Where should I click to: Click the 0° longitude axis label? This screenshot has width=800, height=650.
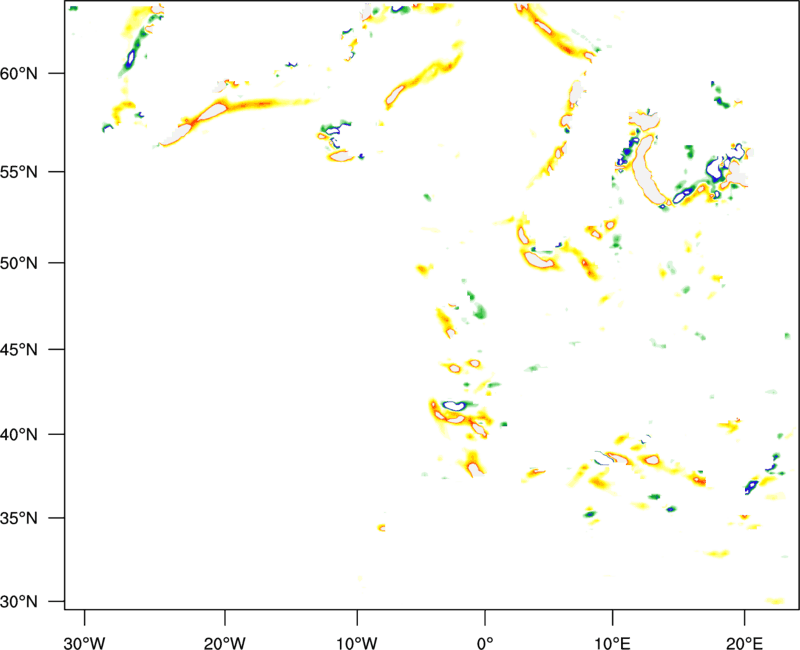pyautogui.click(x=485, y=643)
